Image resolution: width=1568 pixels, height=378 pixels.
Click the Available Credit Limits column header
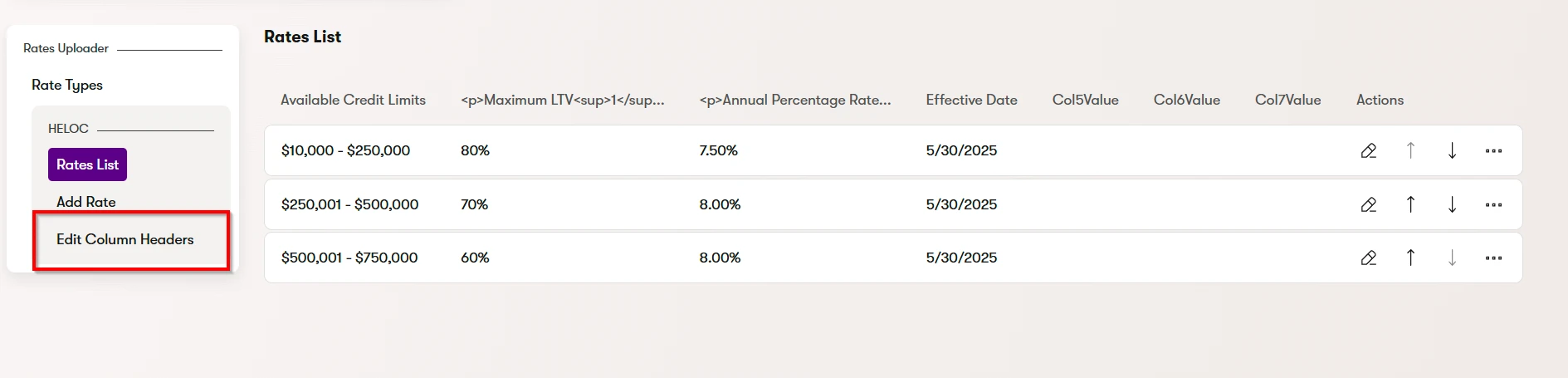click(353, 100)
